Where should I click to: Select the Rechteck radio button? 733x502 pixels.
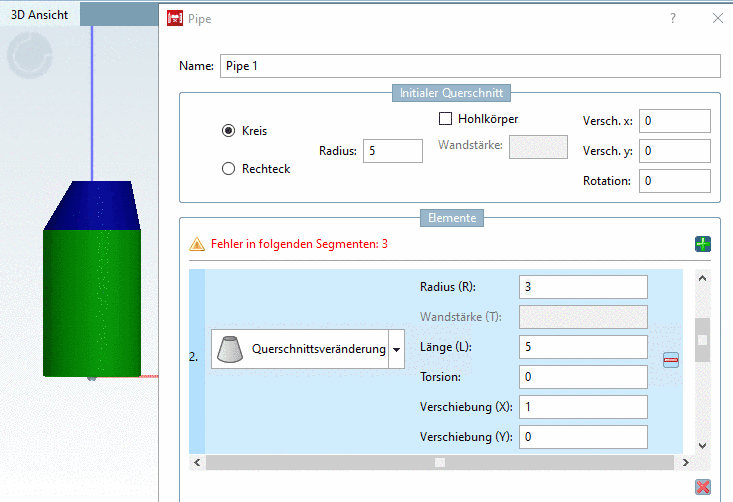pos(228,168)
